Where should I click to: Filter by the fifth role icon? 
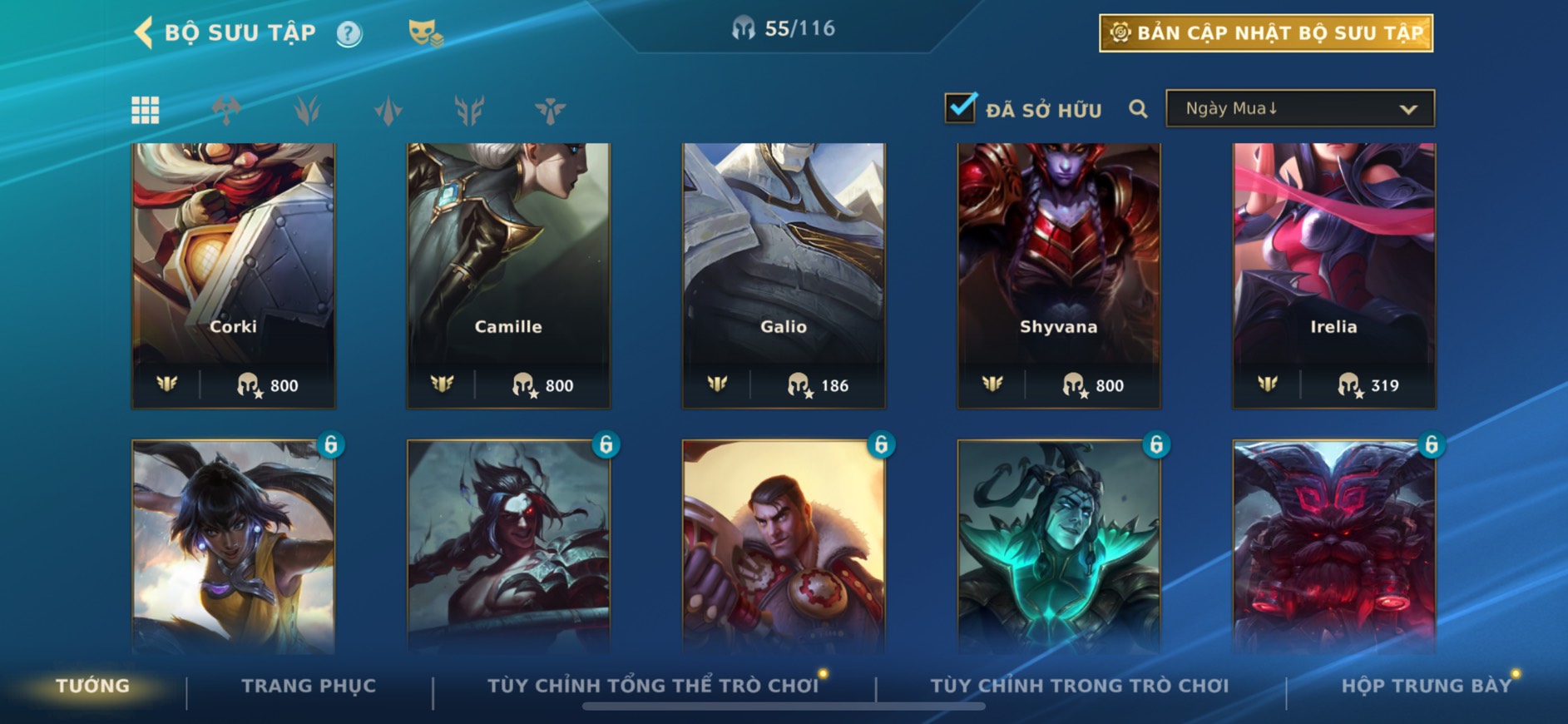[x=550, y=110]
